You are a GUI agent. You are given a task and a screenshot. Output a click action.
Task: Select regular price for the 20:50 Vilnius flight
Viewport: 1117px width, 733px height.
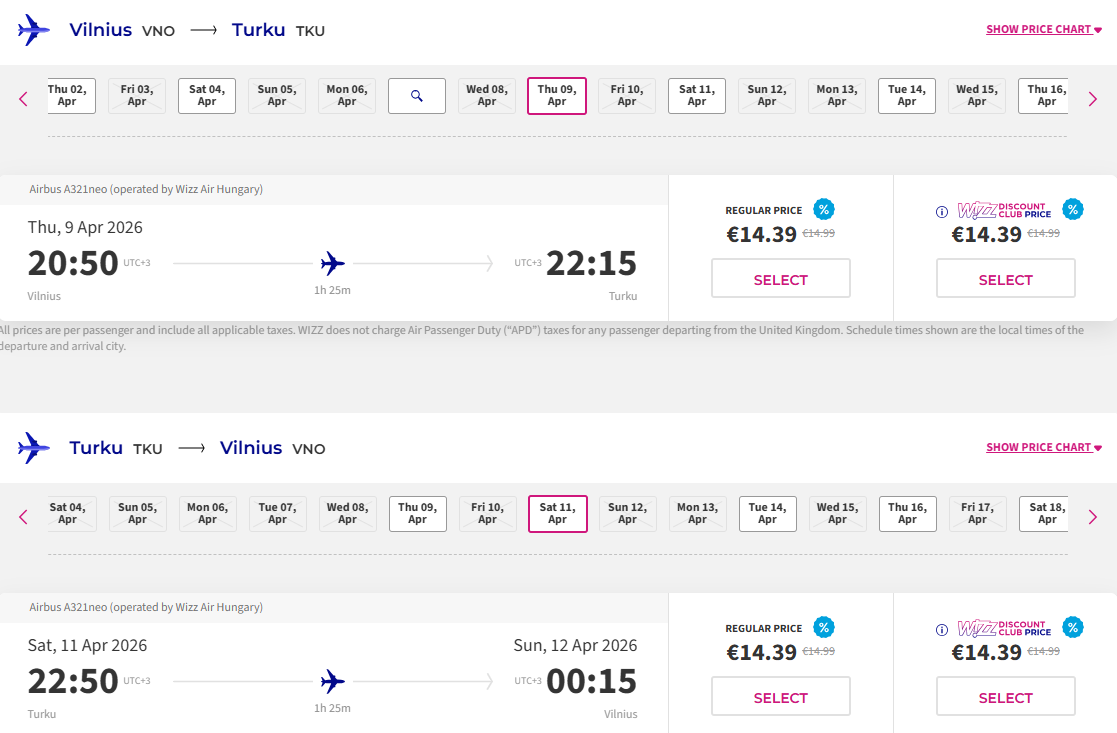(x=780, y=279)
